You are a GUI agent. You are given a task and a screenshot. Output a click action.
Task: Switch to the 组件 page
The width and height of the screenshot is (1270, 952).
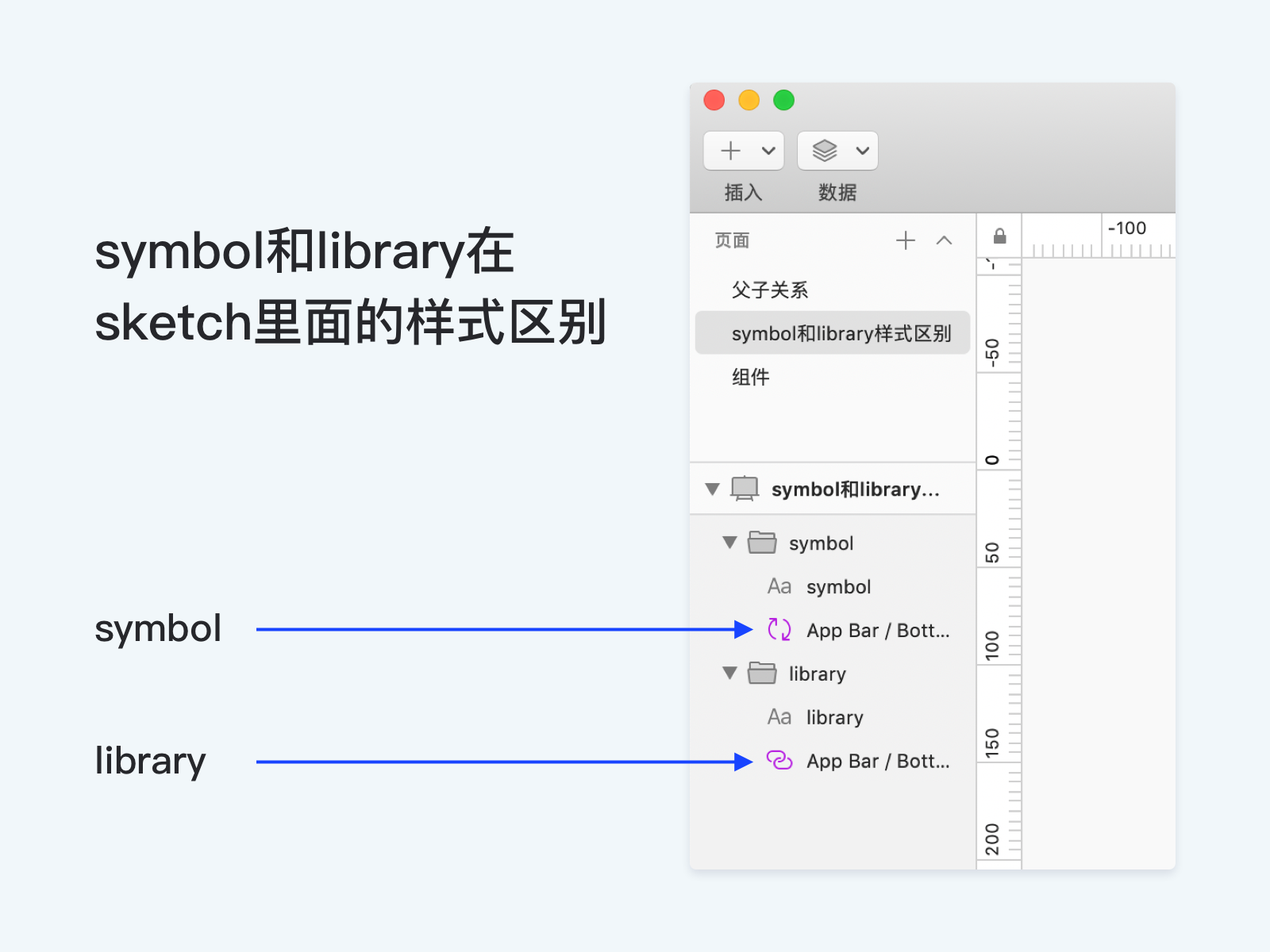751,377
